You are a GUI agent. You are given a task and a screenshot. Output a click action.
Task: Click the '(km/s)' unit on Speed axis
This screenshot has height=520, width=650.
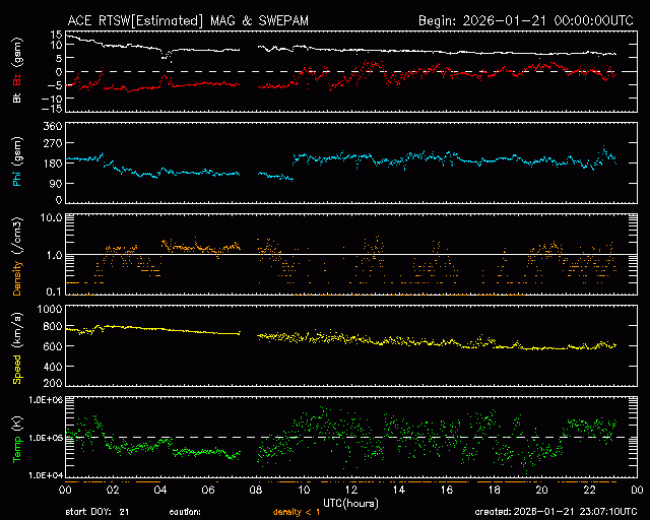[x=17, y=331]
